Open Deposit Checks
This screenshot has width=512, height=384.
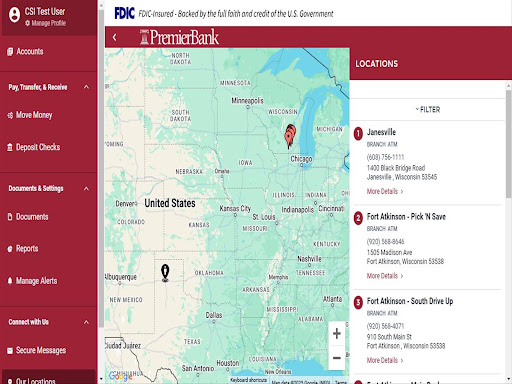click(34, 147)
